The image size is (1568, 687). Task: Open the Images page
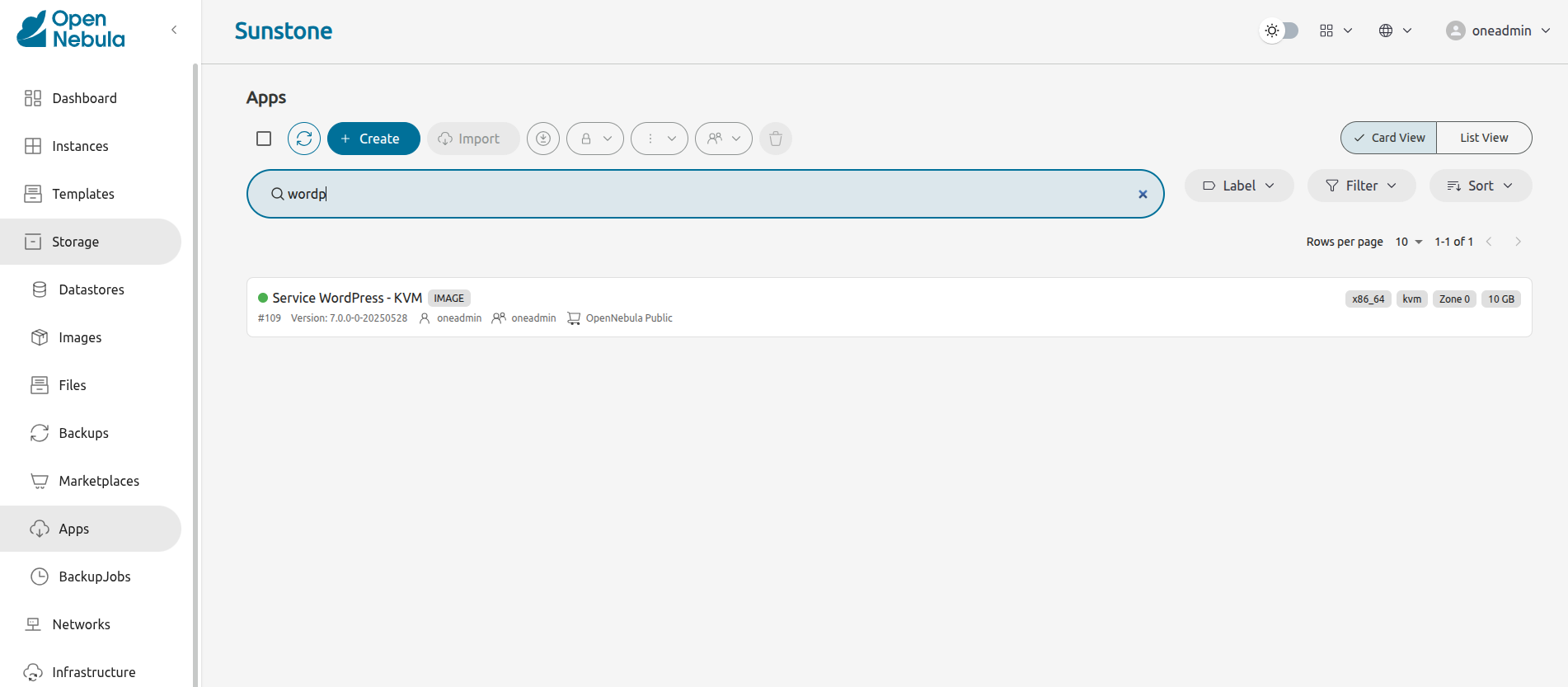click(91, 337)
